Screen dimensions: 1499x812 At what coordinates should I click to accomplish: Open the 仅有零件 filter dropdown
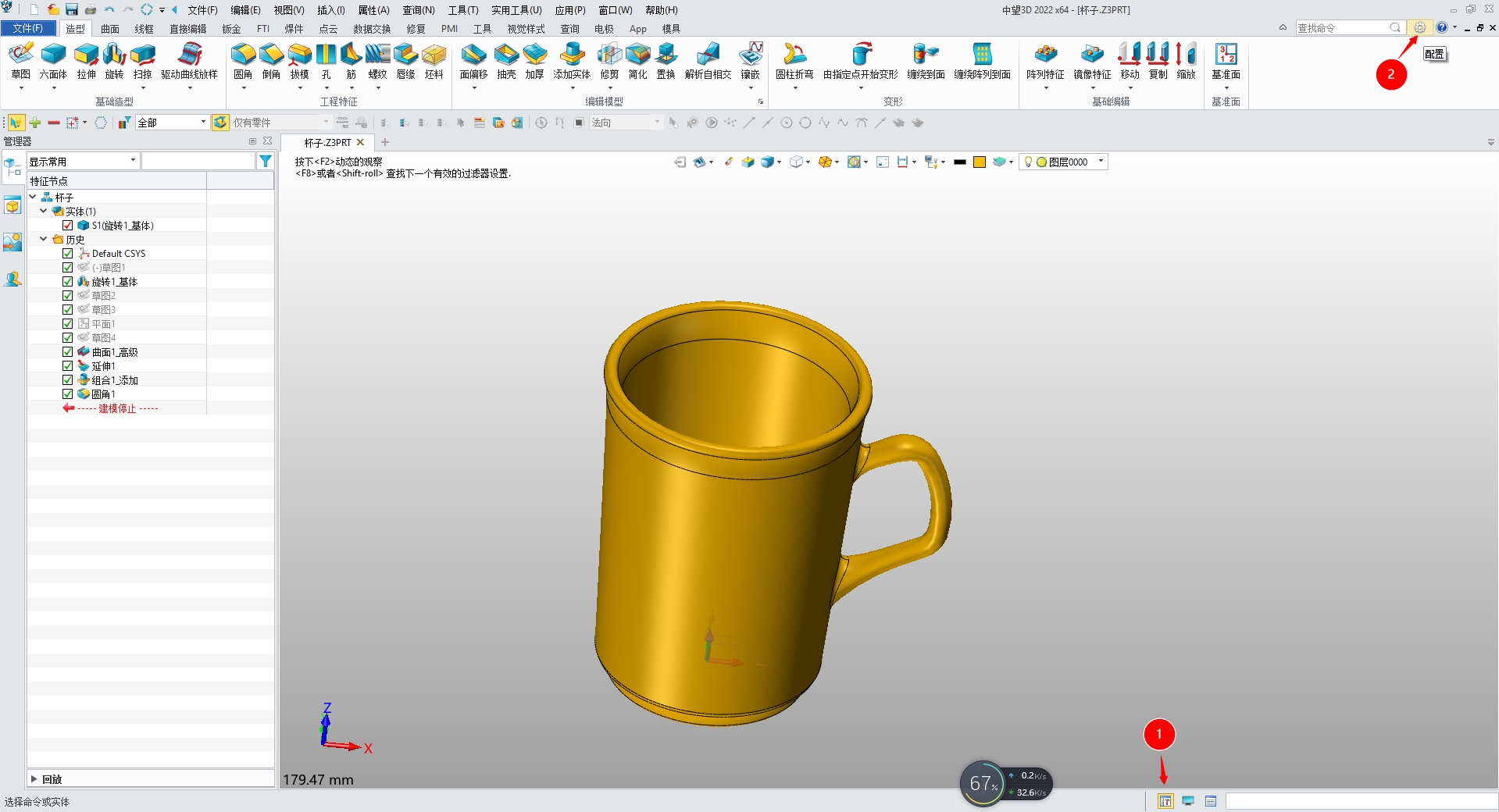tap(327, 122)
